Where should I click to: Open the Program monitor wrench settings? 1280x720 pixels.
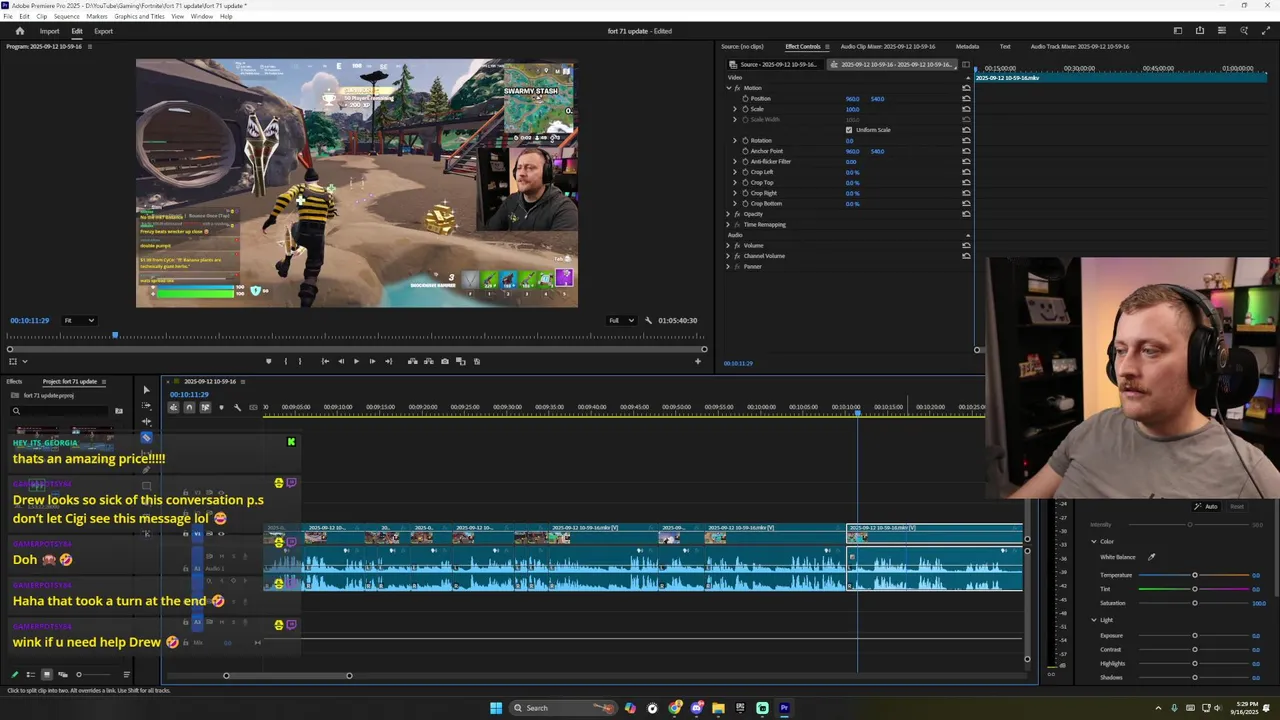click(x=648, y=320)
